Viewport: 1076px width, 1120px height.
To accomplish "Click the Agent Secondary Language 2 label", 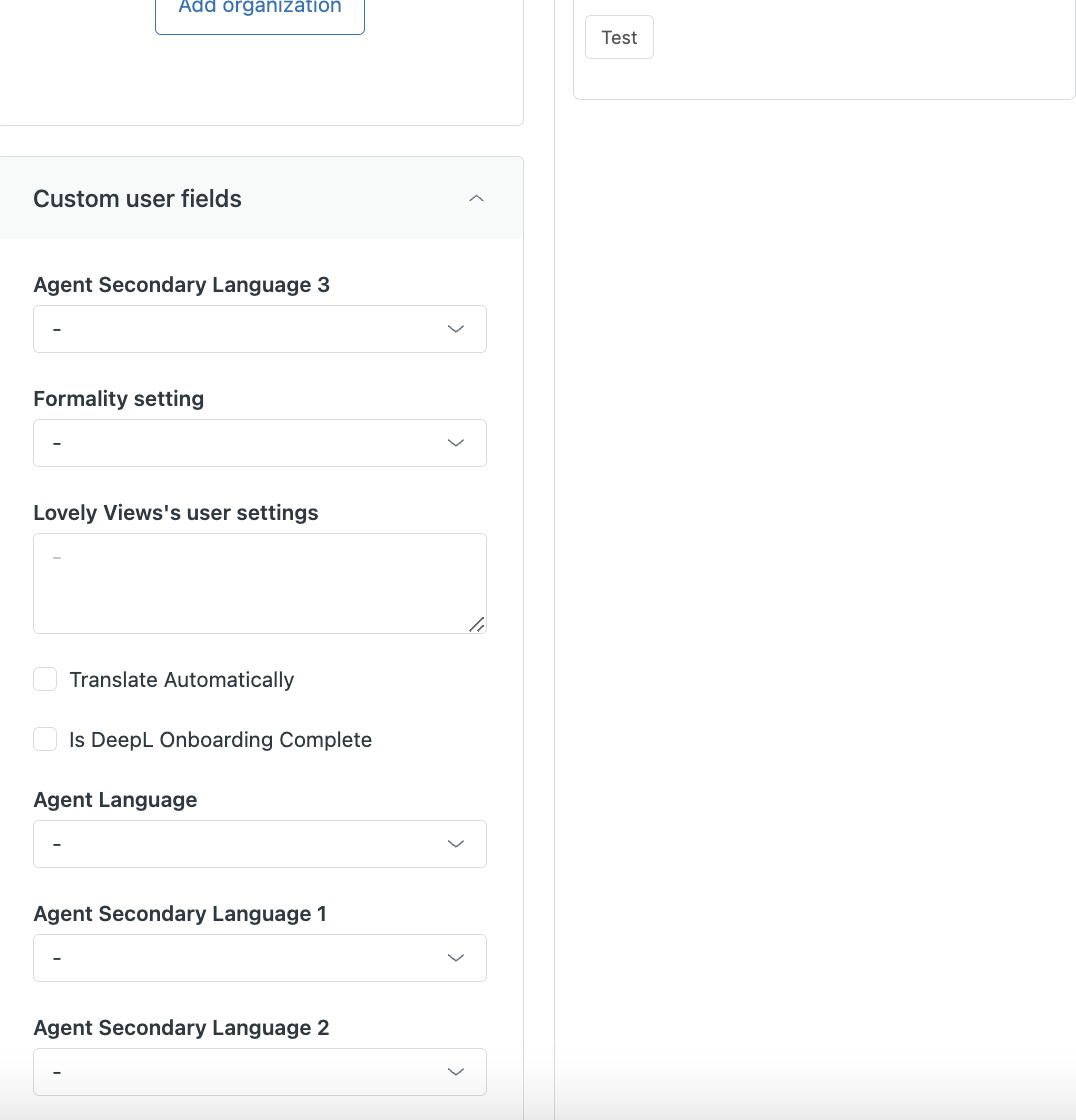I will coord(182,1028).
